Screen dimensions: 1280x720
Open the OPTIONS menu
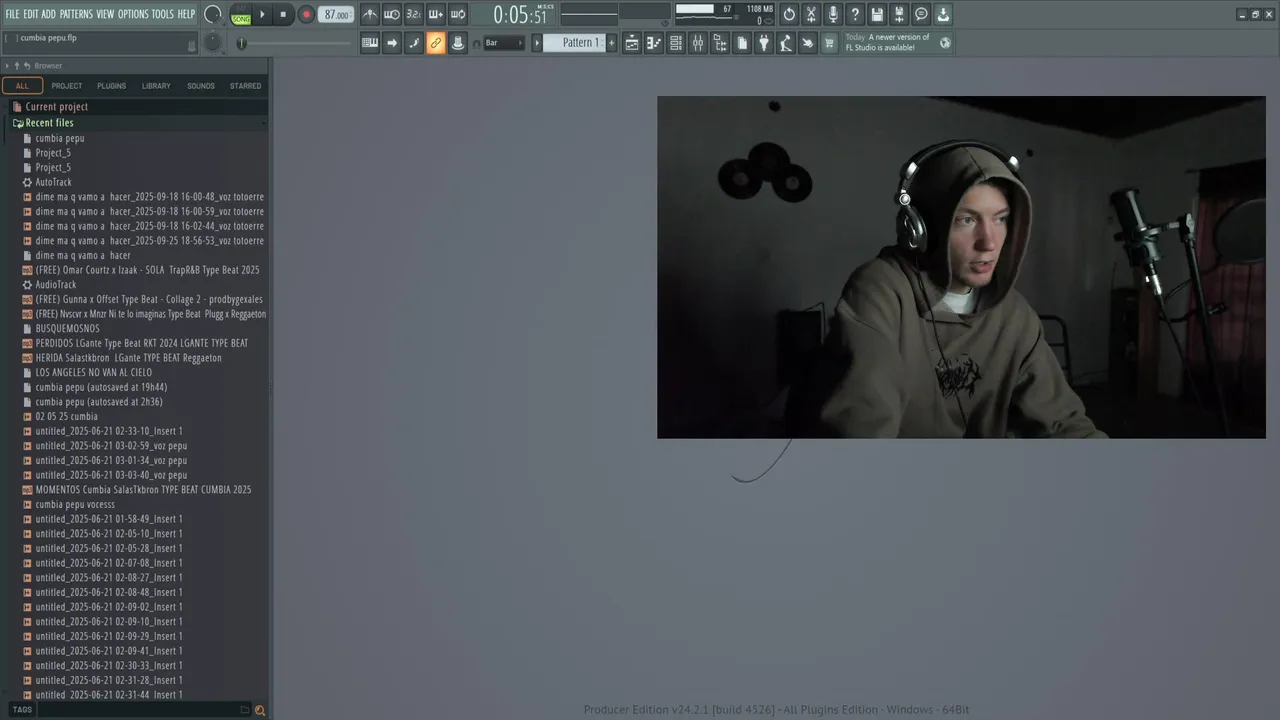coord(133,14)
